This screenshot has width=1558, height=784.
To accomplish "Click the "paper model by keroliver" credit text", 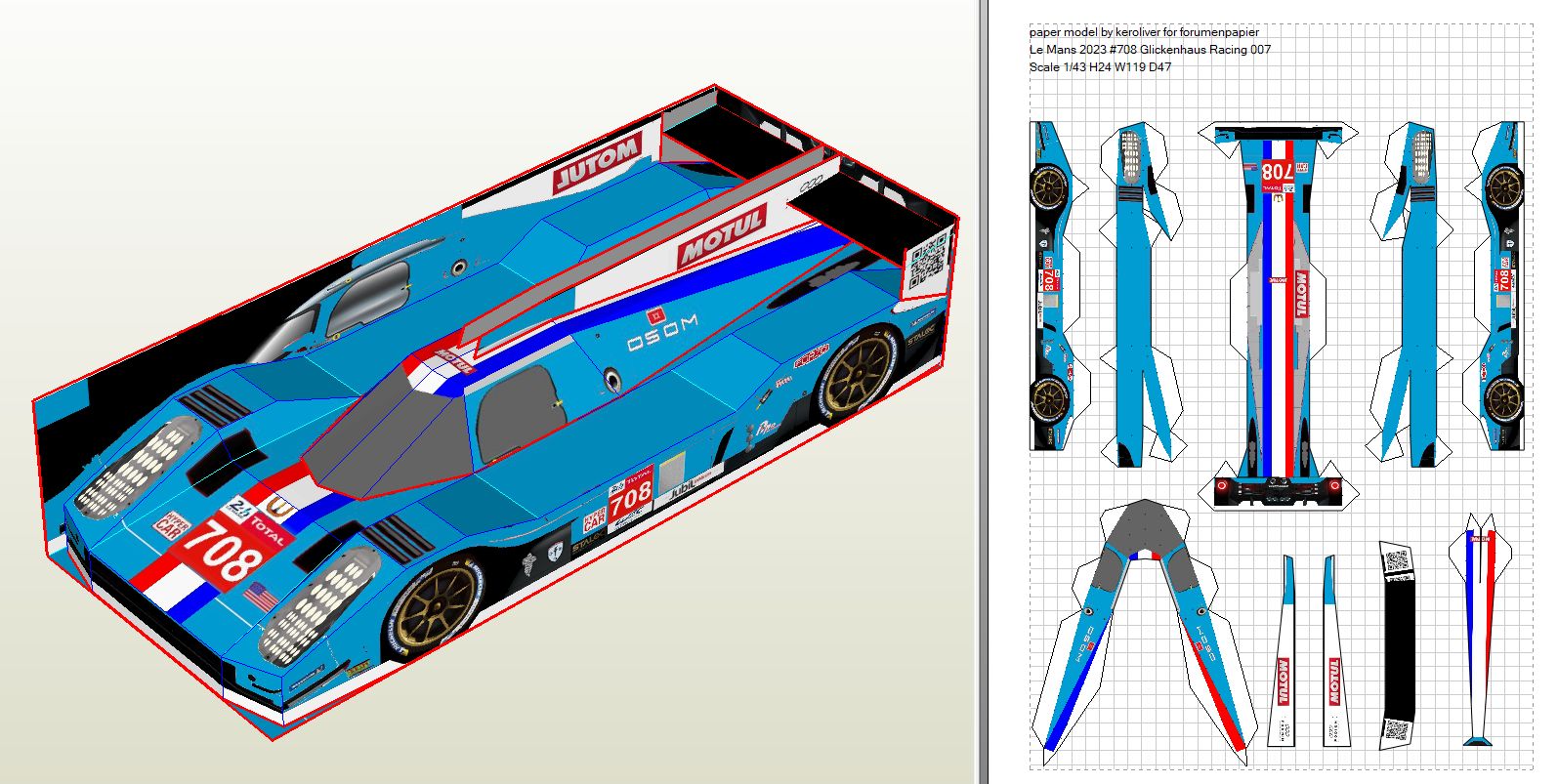I will pos(1143,32).
